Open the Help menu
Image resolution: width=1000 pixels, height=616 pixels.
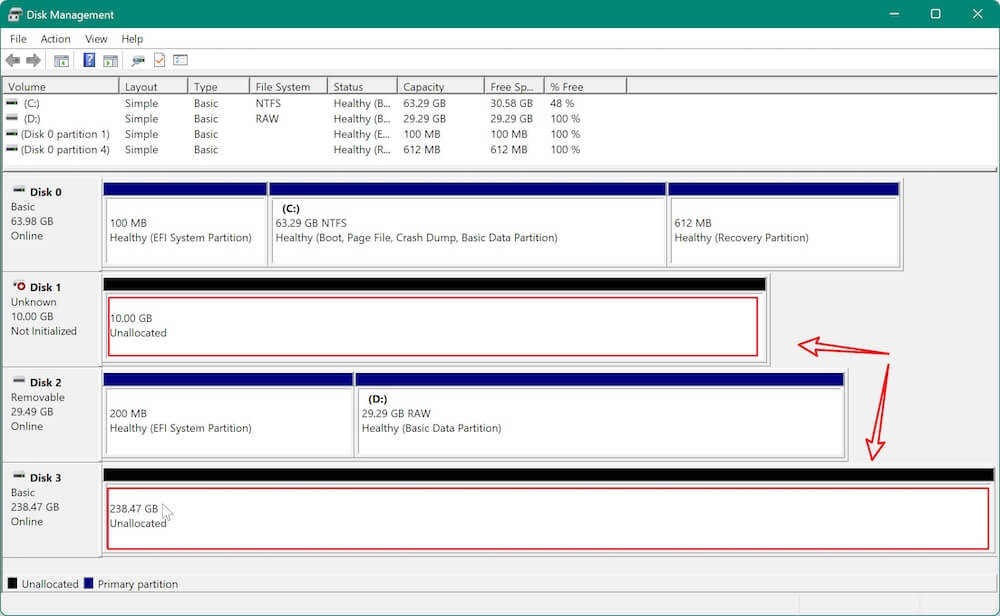[132, 39]
